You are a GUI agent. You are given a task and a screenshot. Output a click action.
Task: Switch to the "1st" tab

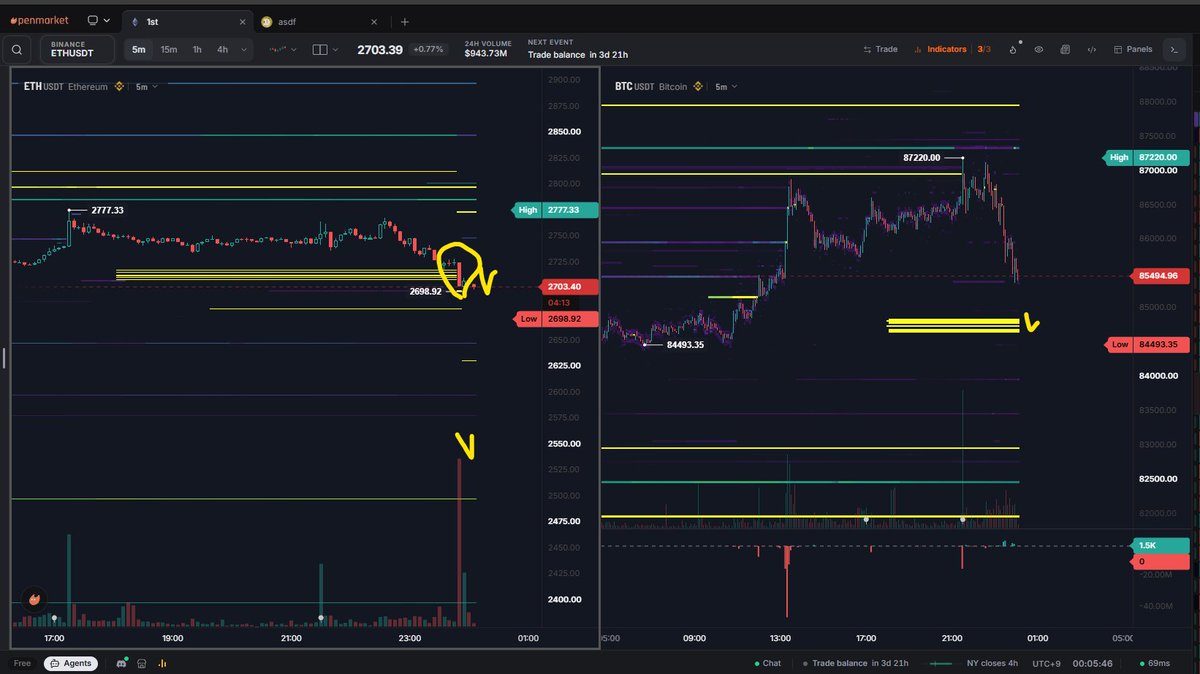coord(152,21)
